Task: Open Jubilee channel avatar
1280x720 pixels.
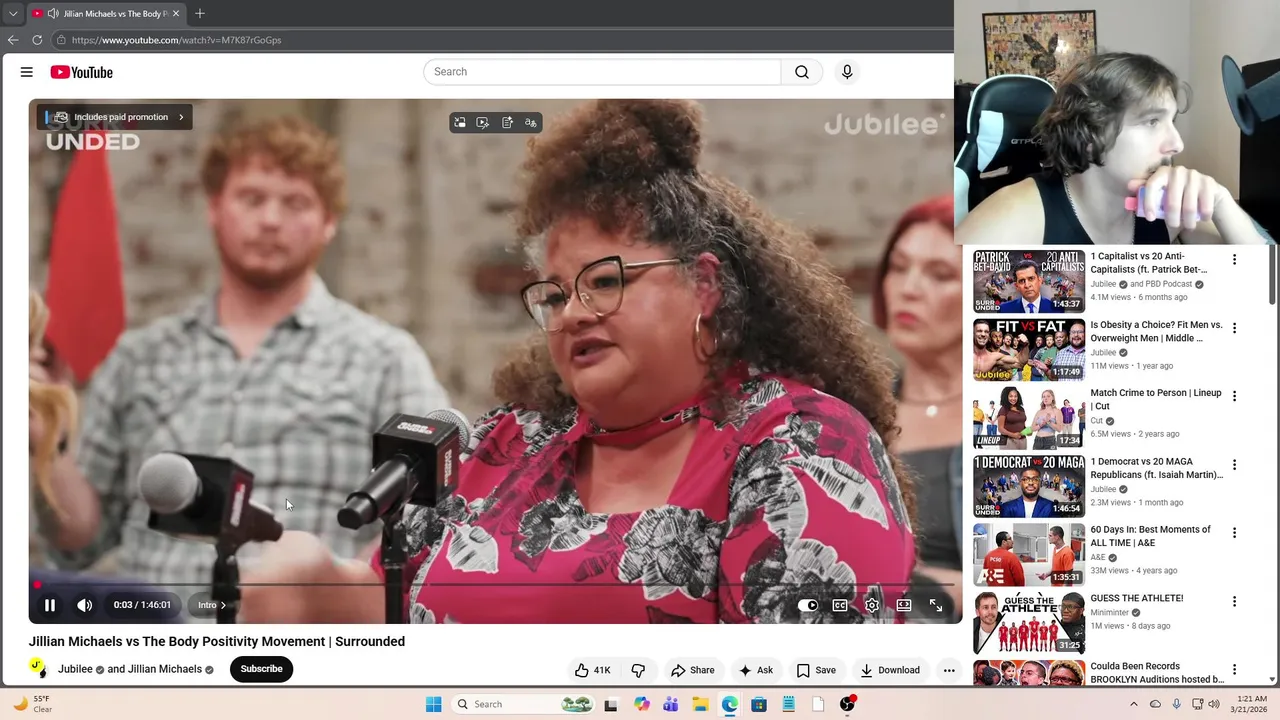Action: [x=38, y=668]
